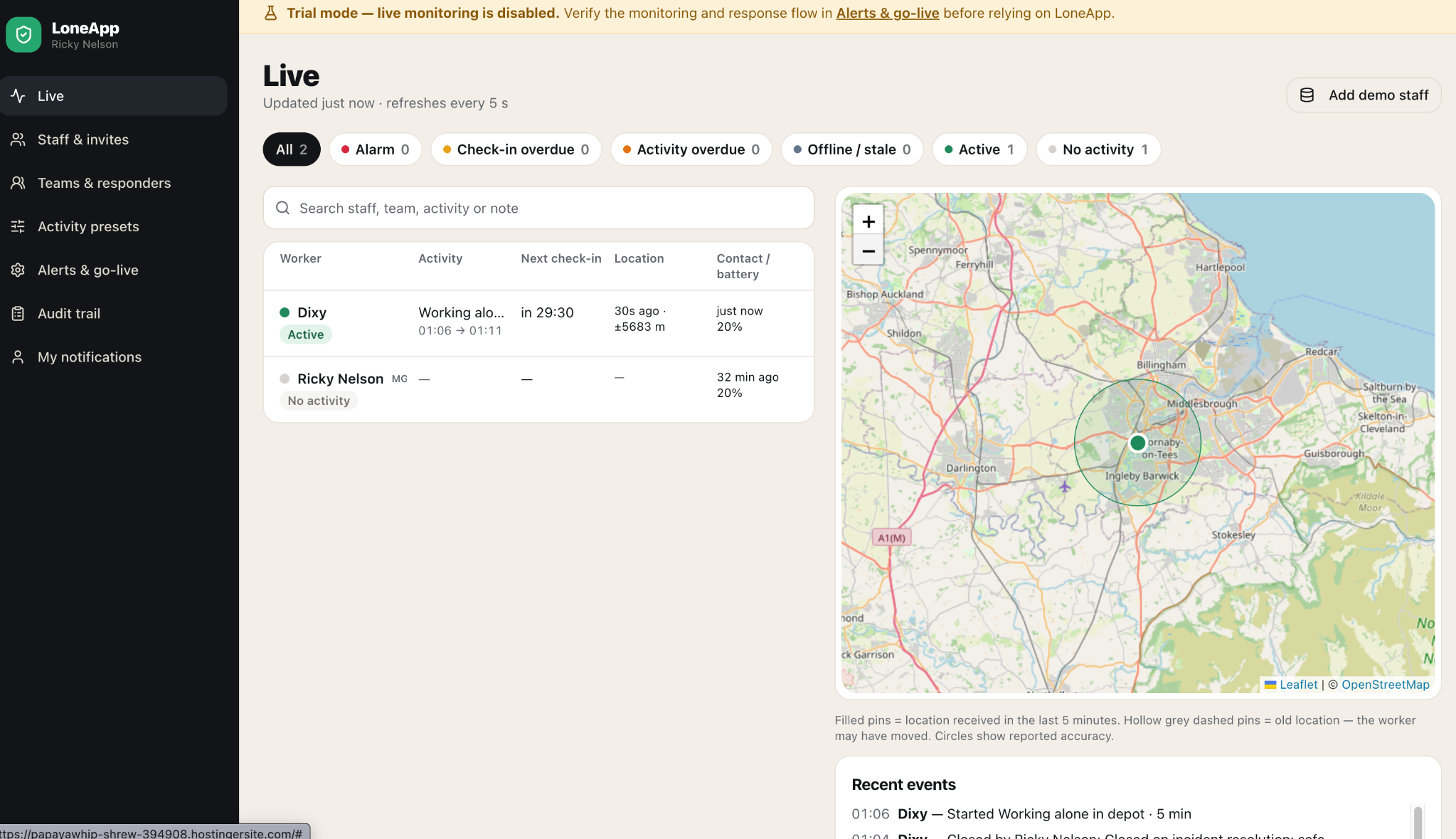Filter by No activity
The image size is (1456, 839).
1098,149
